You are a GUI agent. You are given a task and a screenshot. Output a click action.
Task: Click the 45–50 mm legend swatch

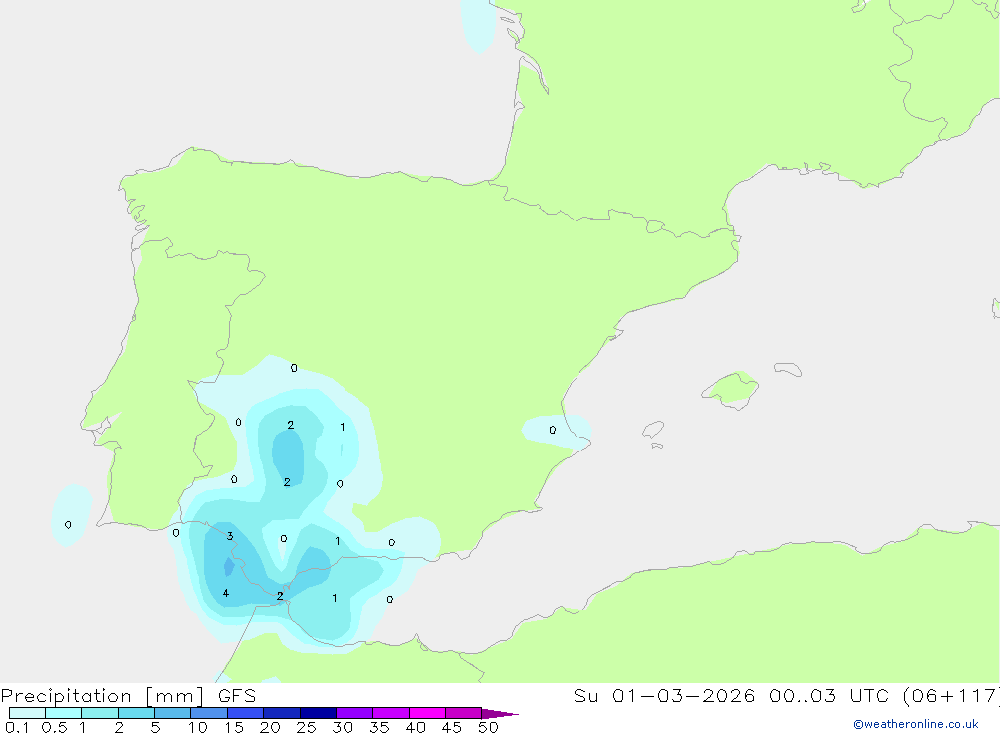[463, 713]
